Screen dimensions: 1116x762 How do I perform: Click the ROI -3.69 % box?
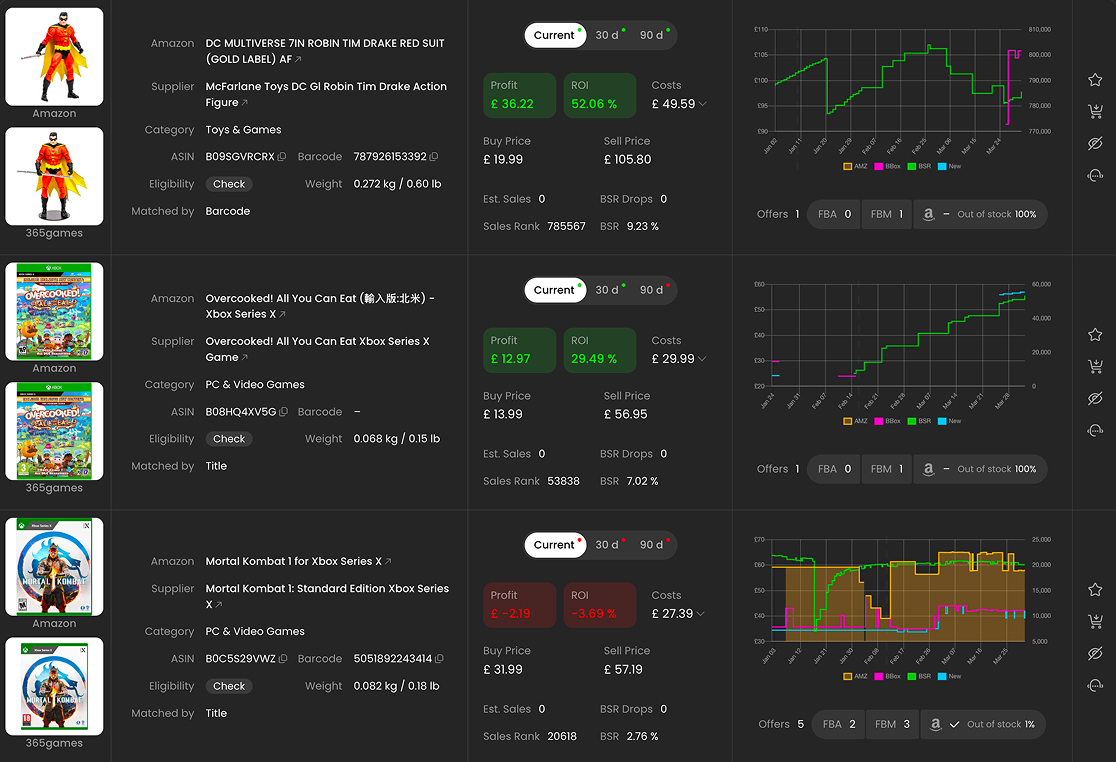click(600, 605)
